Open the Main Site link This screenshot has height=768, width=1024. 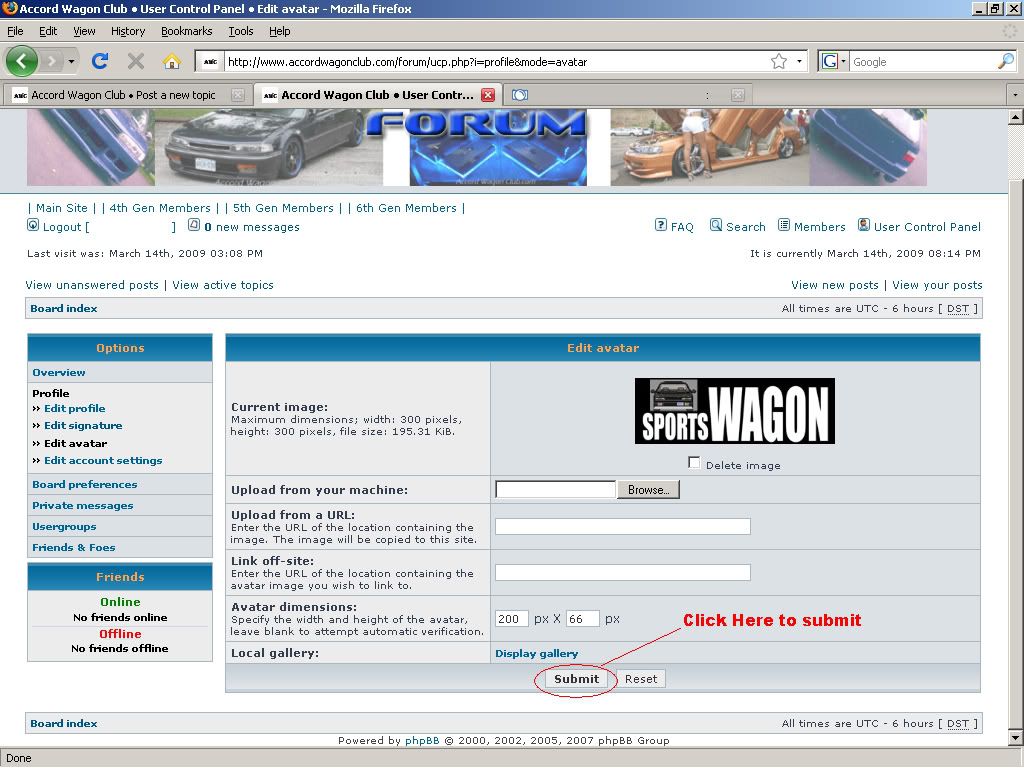pos(61,208)
